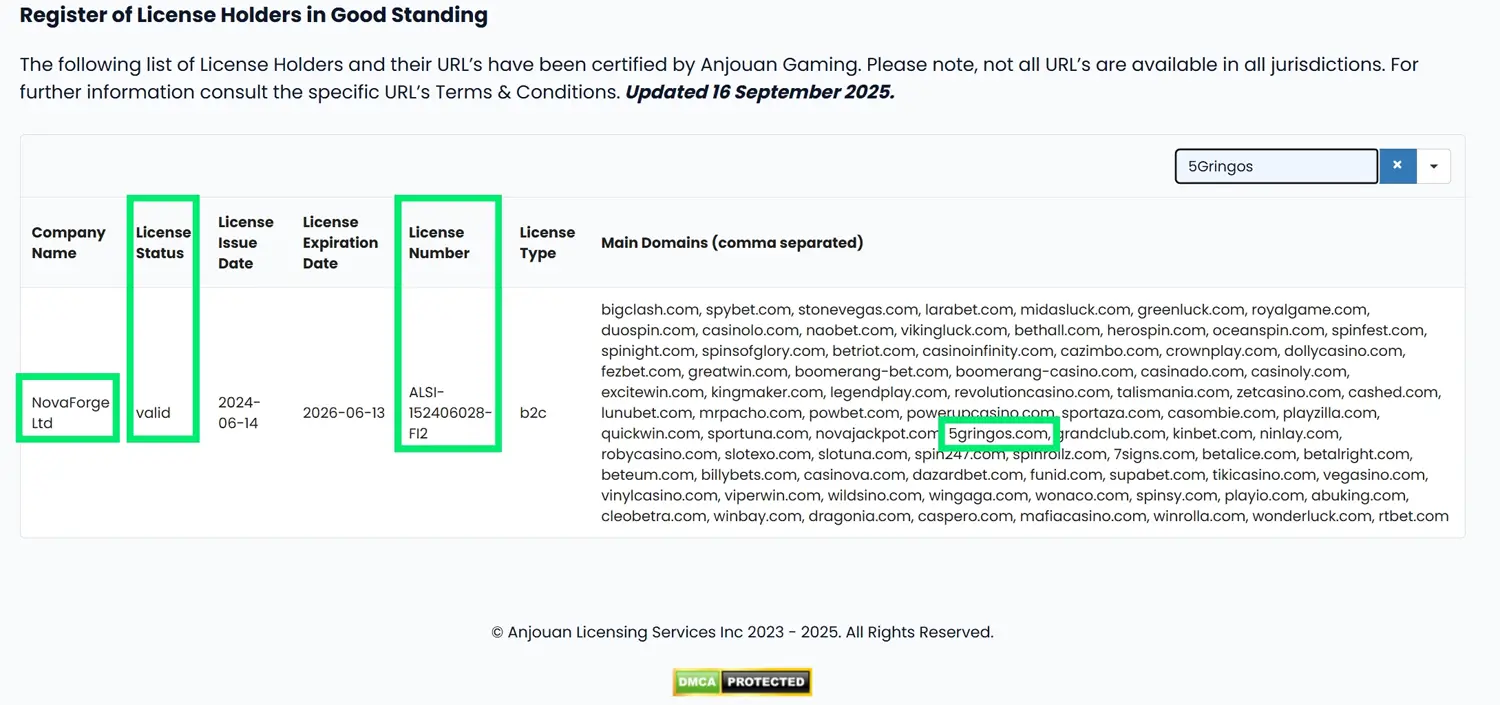
Task: Sort by License Status column header
Action: 162,242
